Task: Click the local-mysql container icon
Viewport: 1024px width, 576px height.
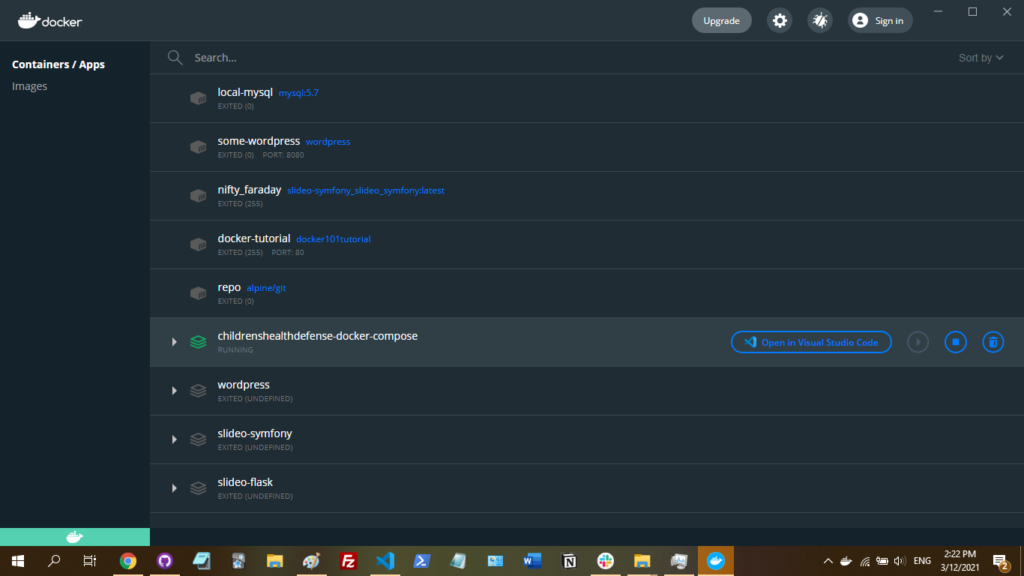Action: [x=198, y=98]
